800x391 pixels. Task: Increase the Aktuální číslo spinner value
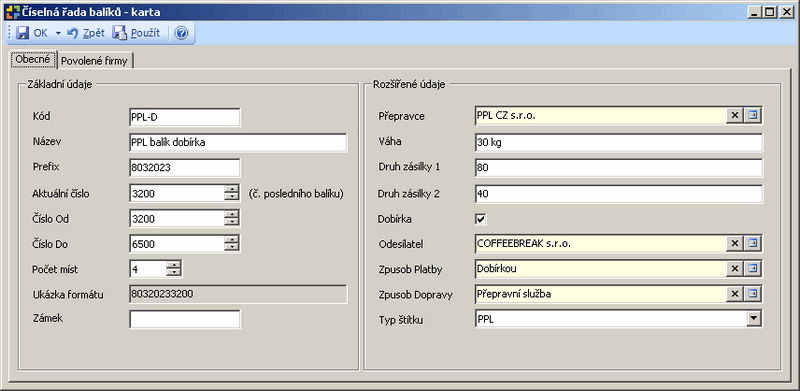[x=232, y=189]
